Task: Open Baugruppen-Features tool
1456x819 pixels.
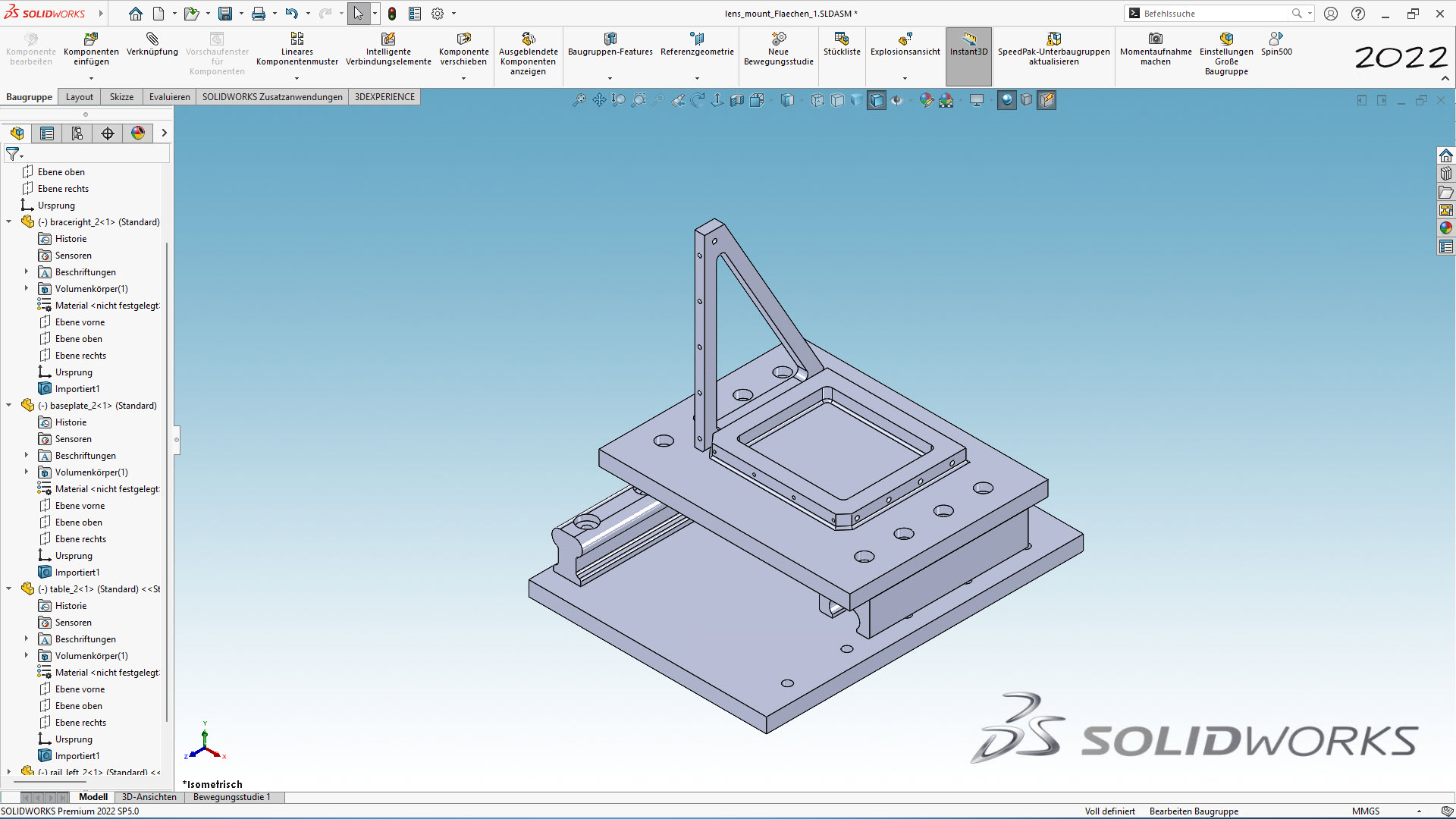Action: point(610,45)
